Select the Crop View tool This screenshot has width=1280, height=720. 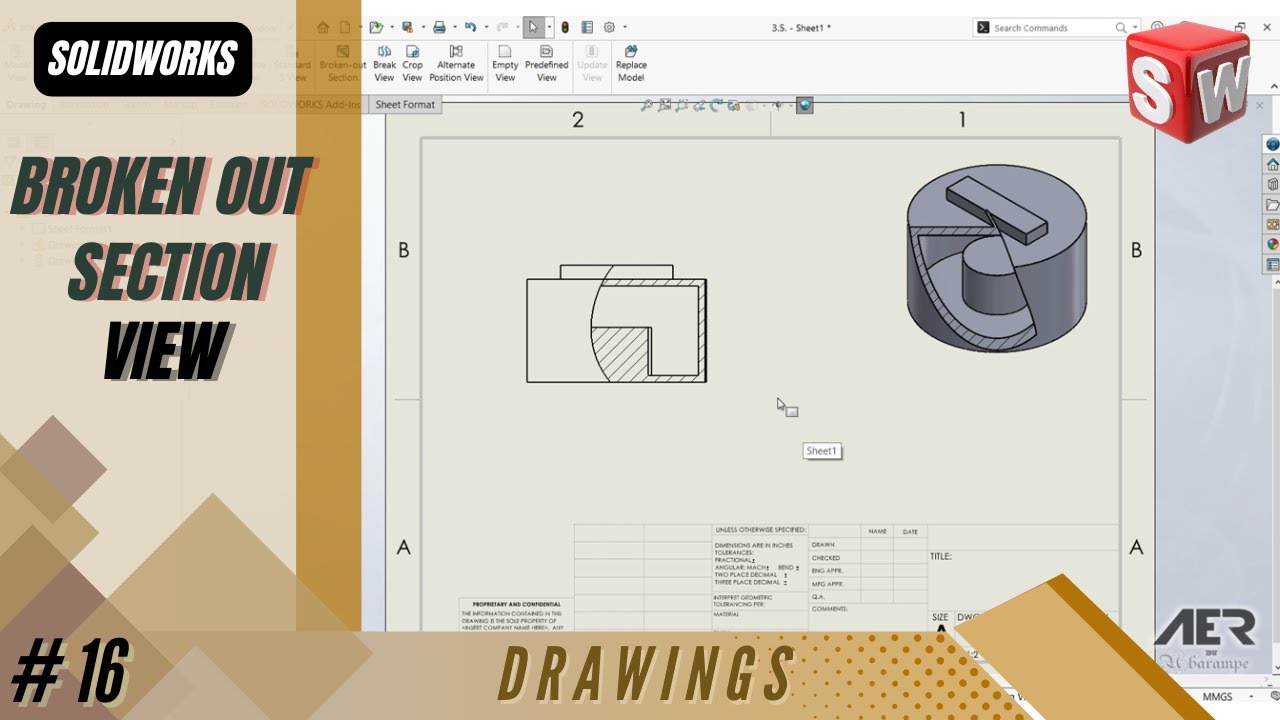click(412, 64)
